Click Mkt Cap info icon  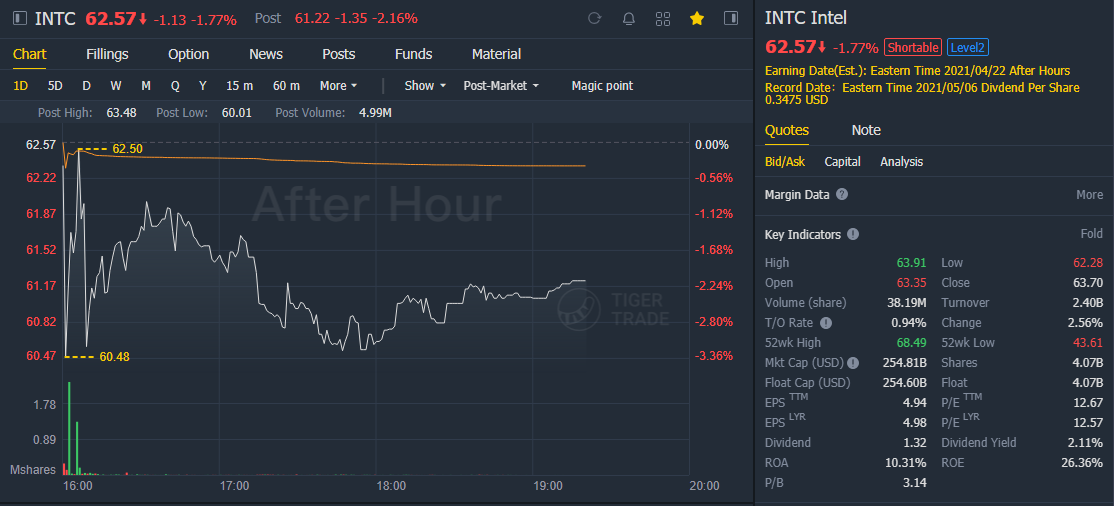[x=853, y=362]
